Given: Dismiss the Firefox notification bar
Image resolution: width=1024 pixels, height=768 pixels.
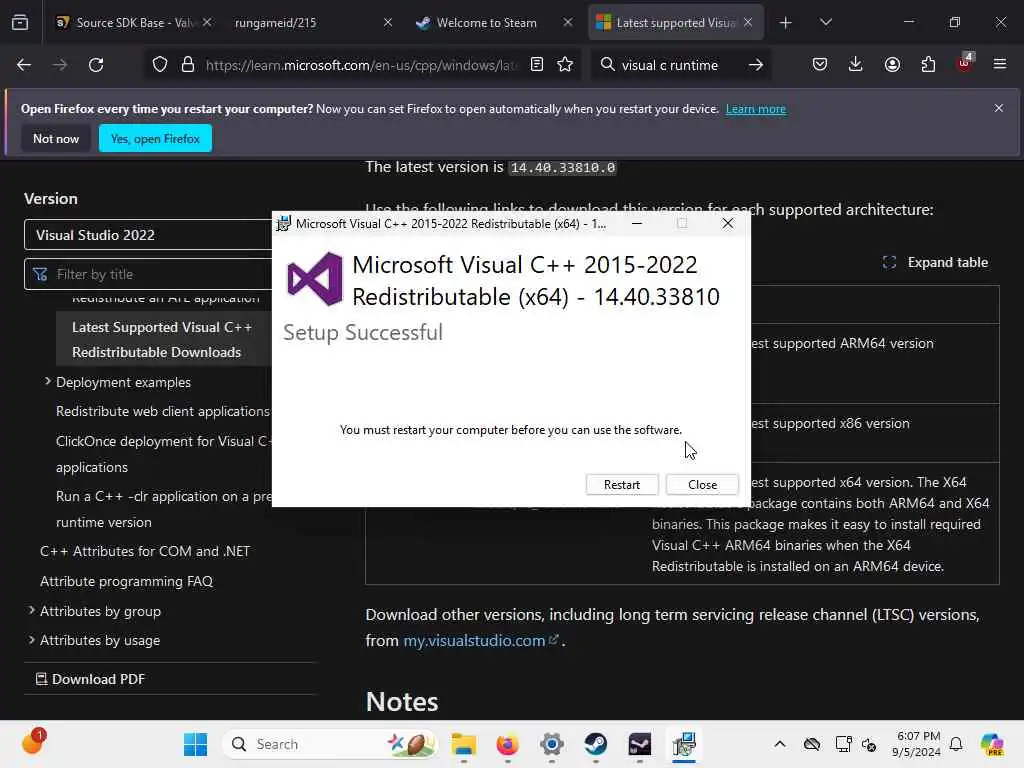Looking at the screenshot, I should point(999,108).
